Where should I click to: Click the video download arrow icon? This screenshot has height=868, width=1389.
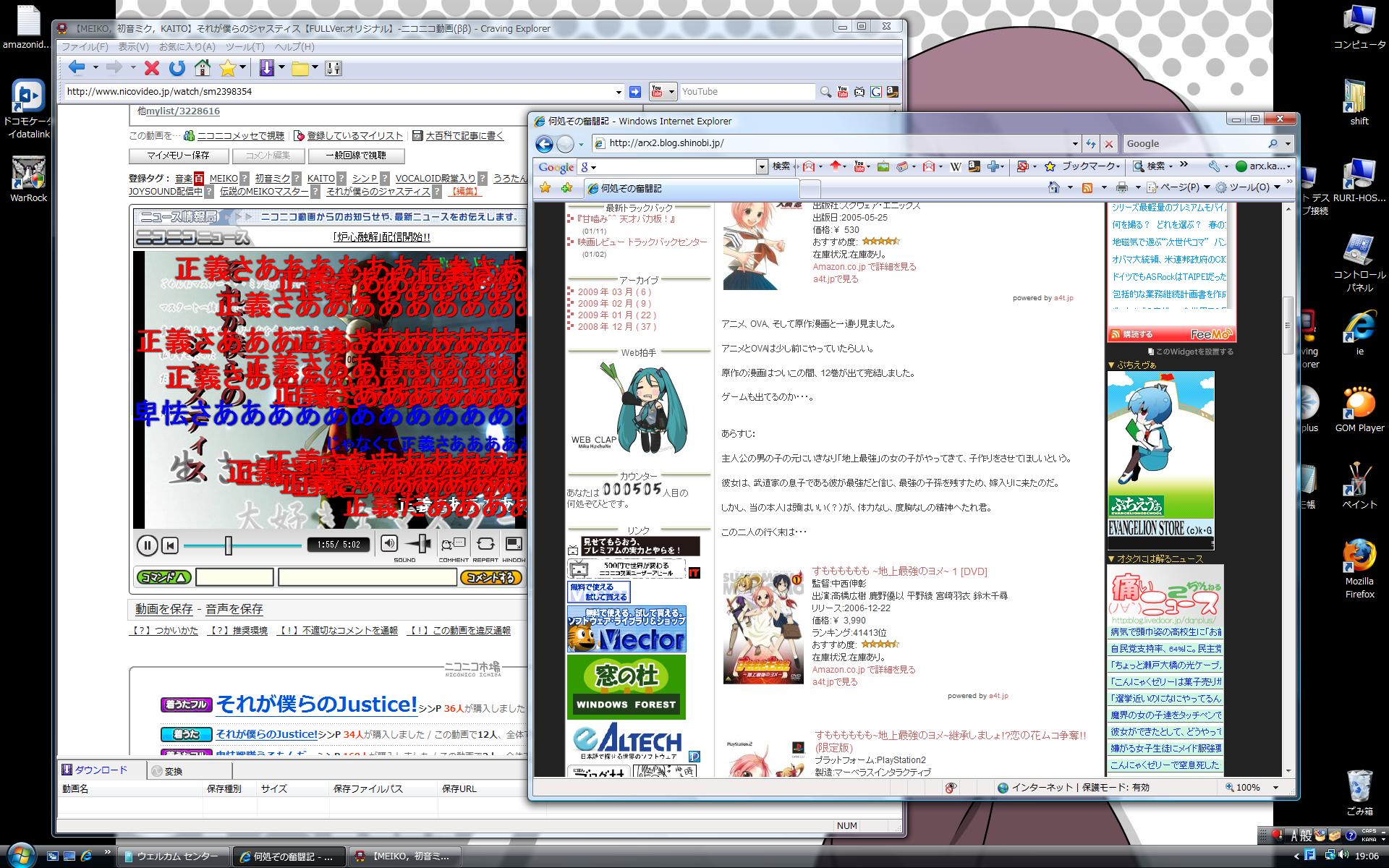266,68
